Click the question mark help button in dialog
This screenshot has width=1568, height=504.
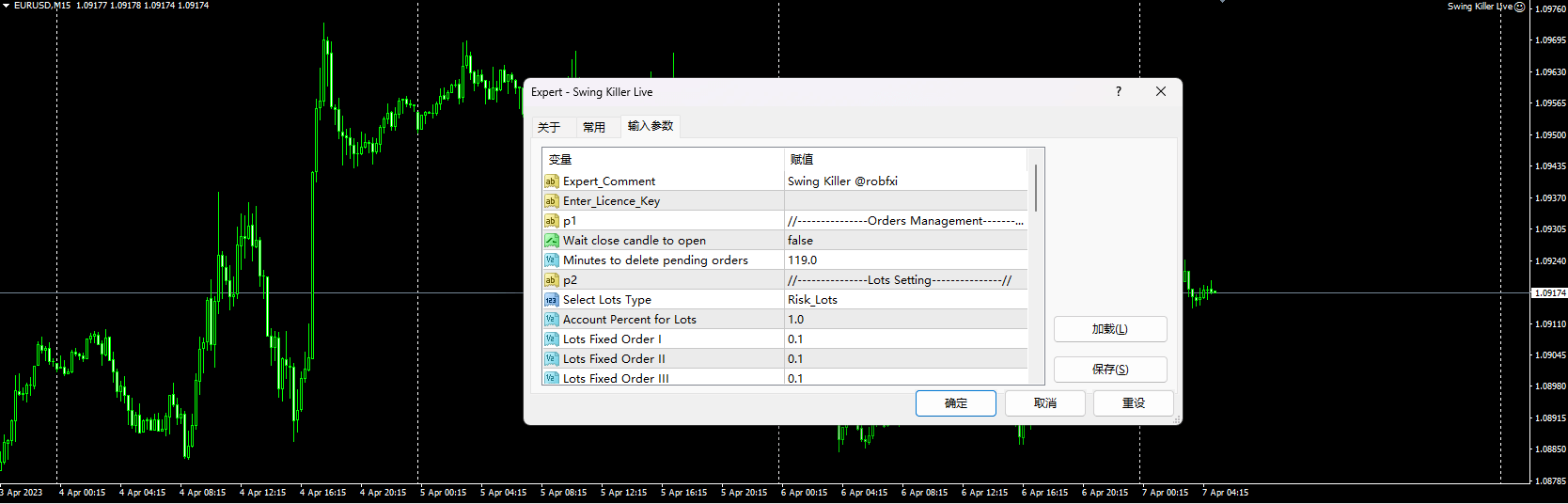[x=1118, y=91]
